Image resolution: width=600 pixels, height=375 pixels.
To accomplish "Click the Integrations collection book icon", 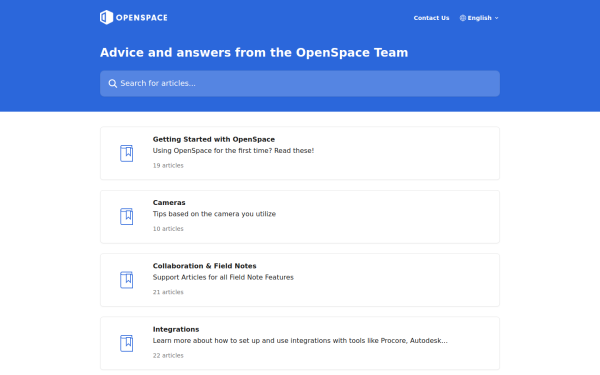I will [x=127, y=343].
